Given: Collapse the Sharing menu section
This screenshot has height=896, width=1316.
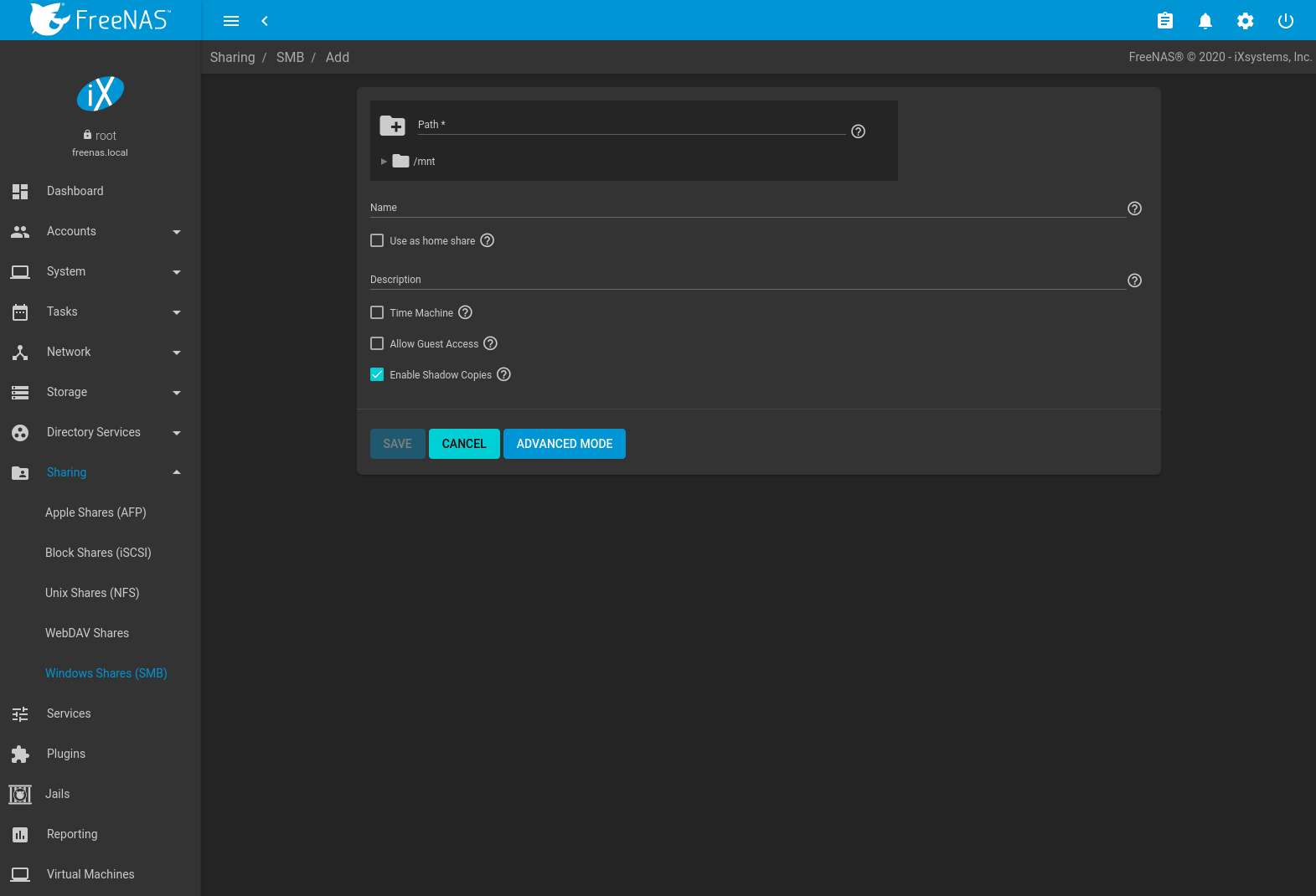Looking at the screenshot, I should point(176,472).
